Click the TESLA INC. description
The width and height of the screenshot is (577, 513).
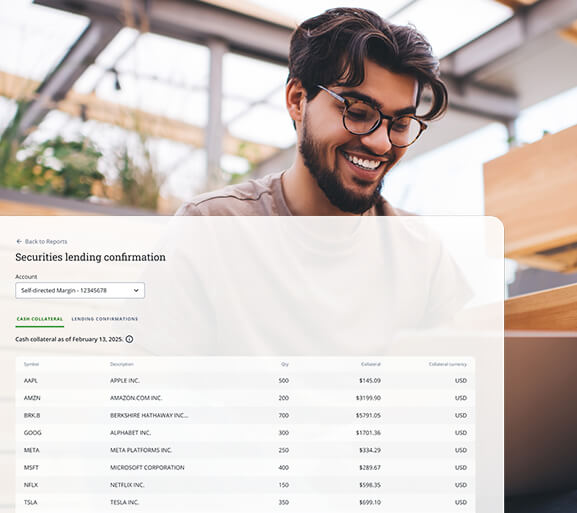pyautogui.click(x=124, y=502)
